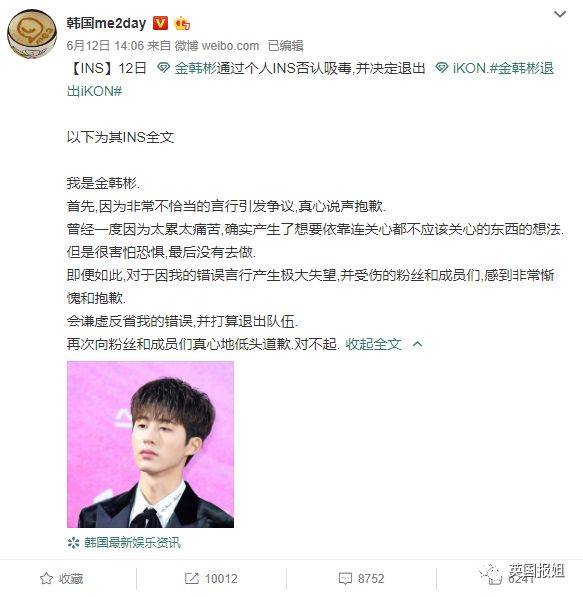Click the 韩国me2day username
This screenshot has height=597, width=583.
(x=106, y=23)
